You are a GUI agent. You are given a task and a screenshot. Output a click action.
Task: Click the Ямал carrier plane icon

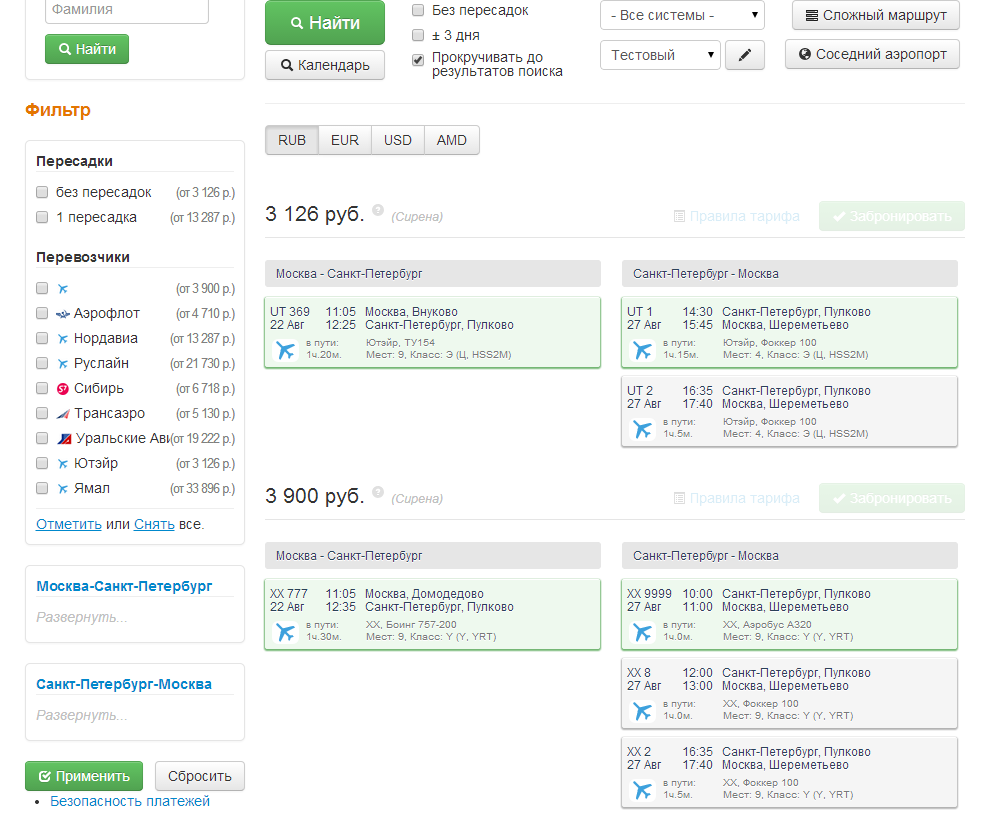[62, 488]
